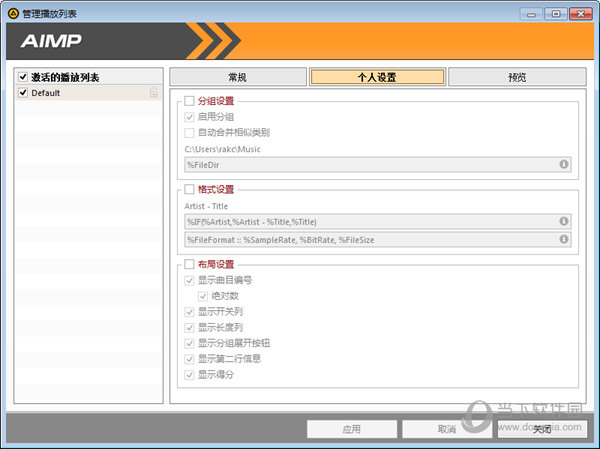The height and width of the screenshot is (449, 600).
Task: Click the info icon in the %FileDir field
Action: coord(564,164)
